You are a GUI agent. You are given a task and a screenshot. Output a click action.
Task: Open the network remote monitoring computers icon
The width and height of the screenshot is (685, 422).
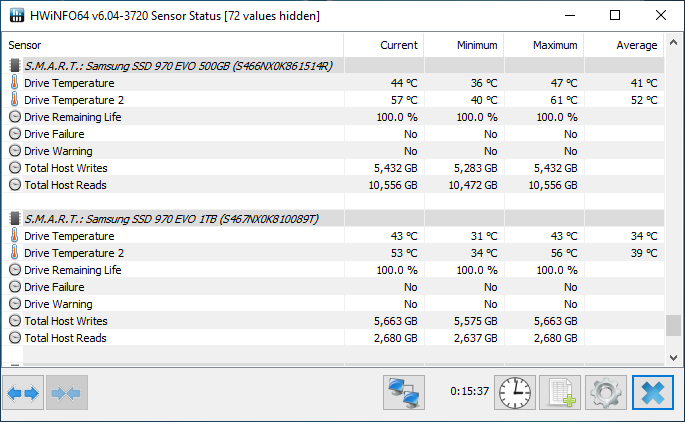[404, 393]
